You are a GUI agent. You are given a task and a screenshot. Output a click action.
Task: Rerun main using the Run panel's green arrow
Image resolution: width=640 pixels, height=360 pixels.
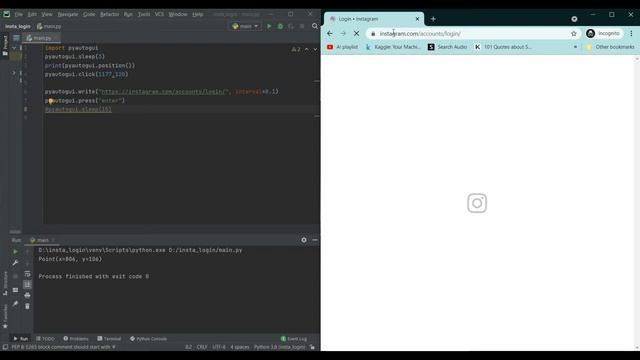[15, 252]
